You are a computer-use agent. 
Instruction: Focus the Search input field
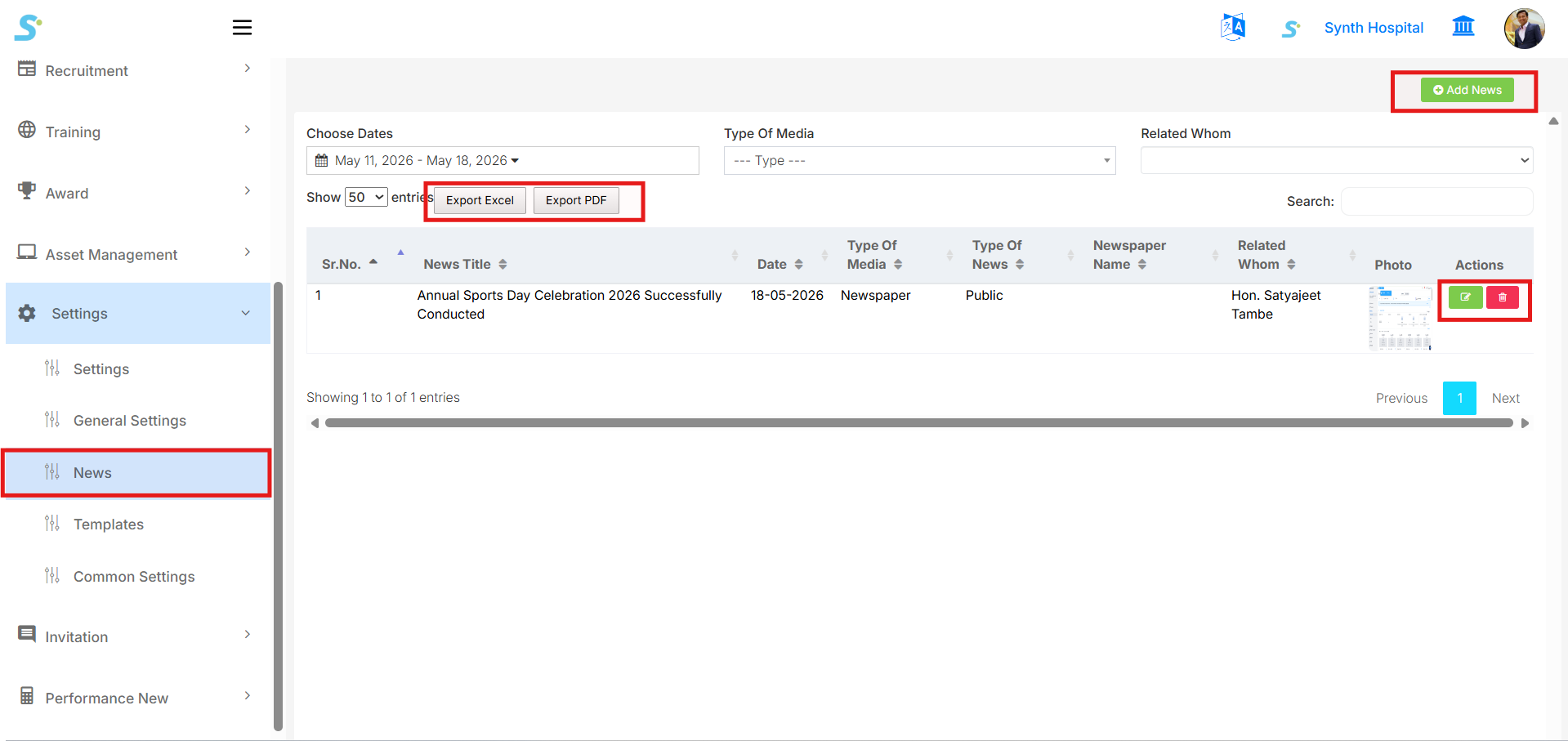pyautogui.click(x=1436, y=201)
